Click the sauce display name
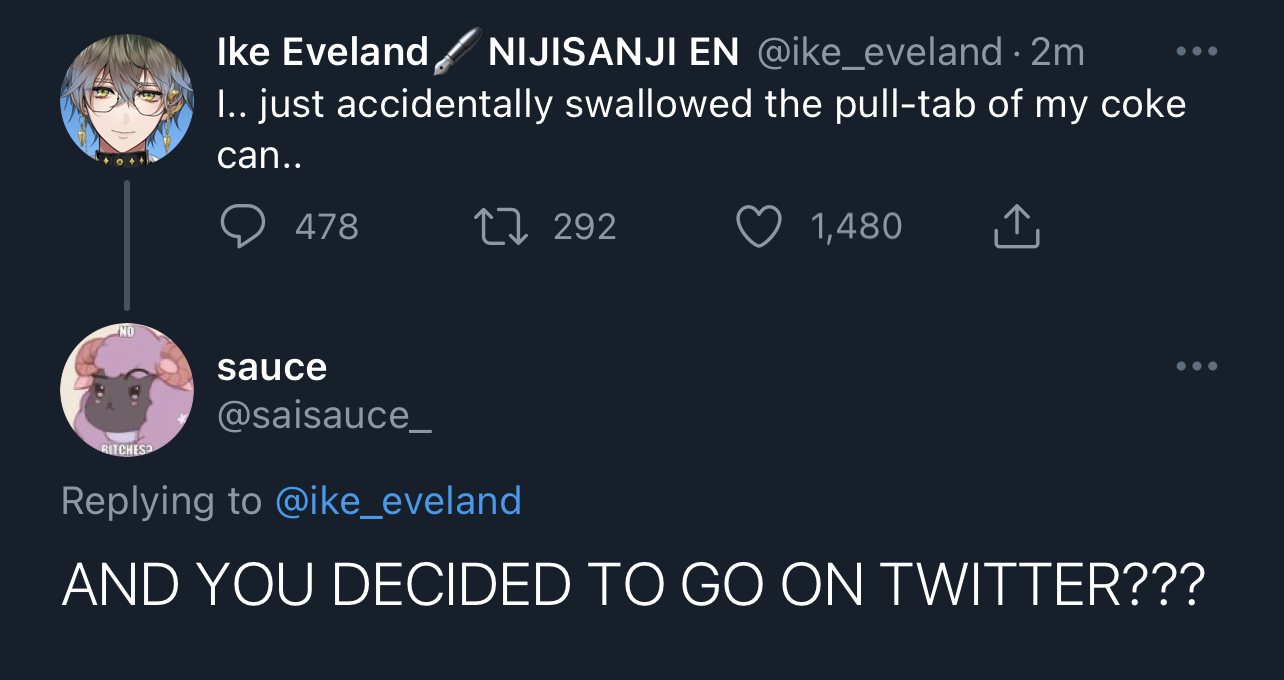Screen dimensions: 1284x680 click(x=272, y=367)
